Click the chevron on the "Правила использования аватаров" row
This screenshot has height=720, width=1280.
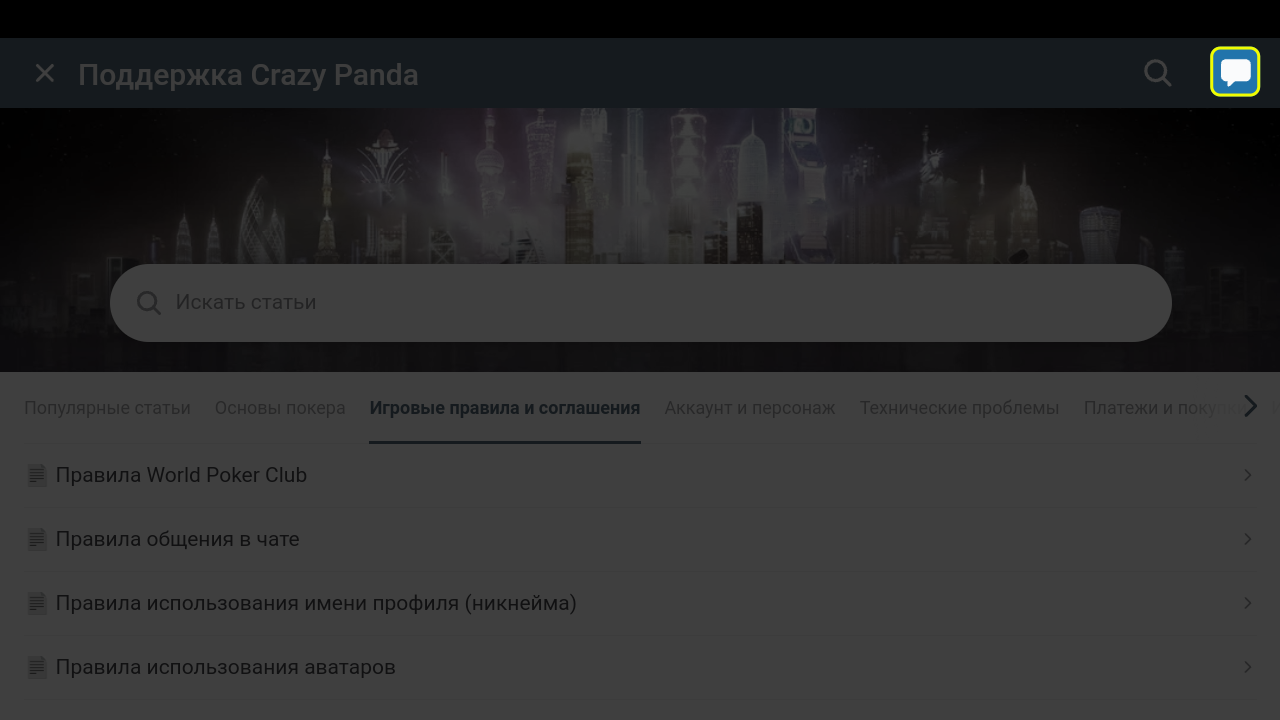[x=1248, y=667]
